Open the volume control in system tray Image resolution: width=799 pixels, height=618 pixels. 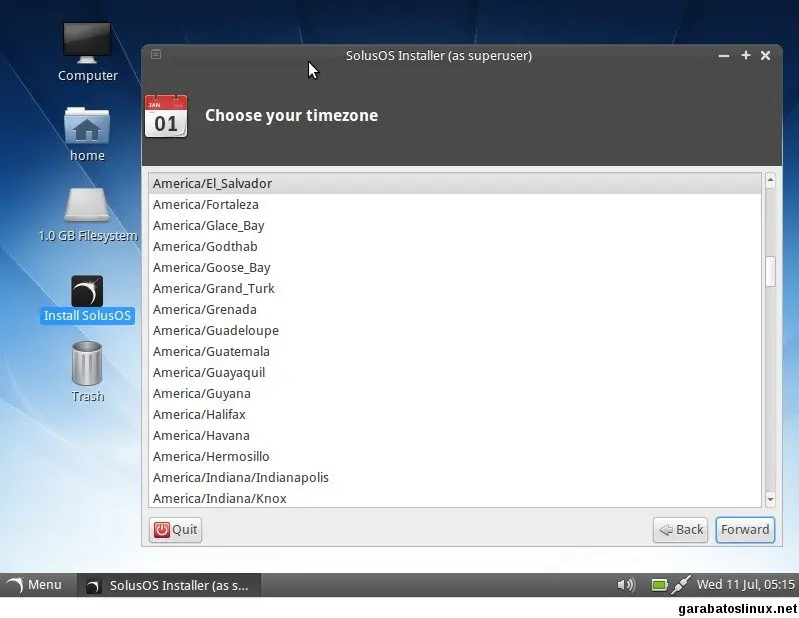(626, 585)
